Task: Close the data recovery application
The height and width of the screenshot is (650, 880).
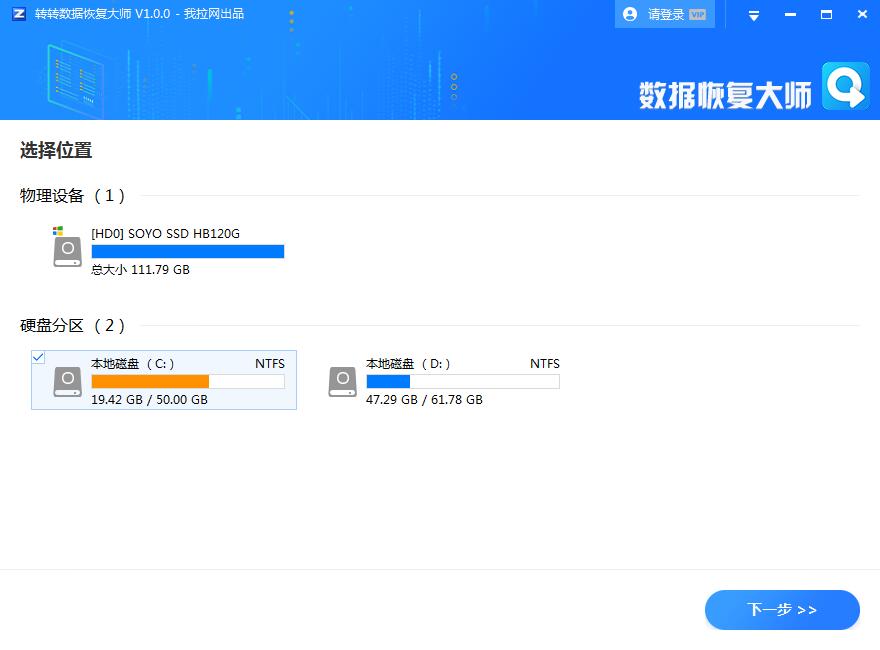Action: coord(862,14)
